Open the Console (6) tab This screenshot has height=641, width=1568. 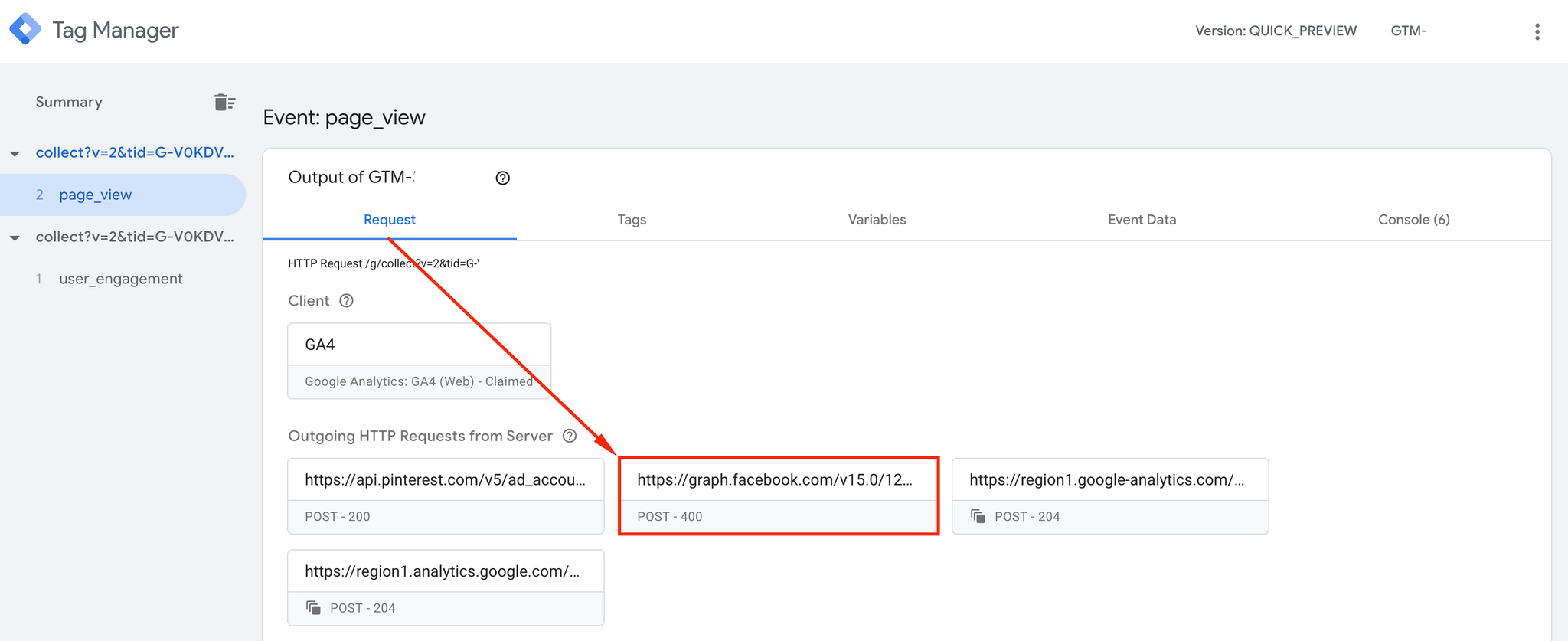point(1413,220)
